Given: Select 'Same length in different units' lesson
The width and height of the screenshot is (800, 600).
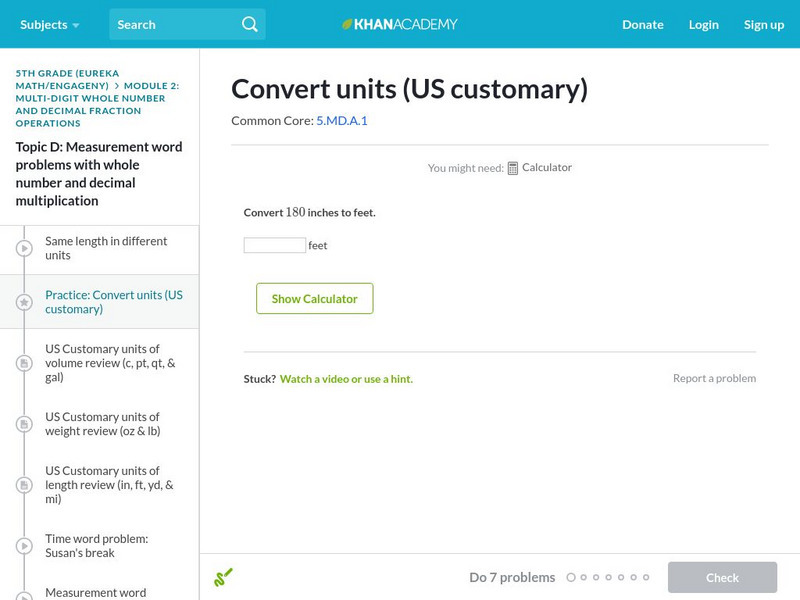Looking at the screenshot, I should pos(106,248).
